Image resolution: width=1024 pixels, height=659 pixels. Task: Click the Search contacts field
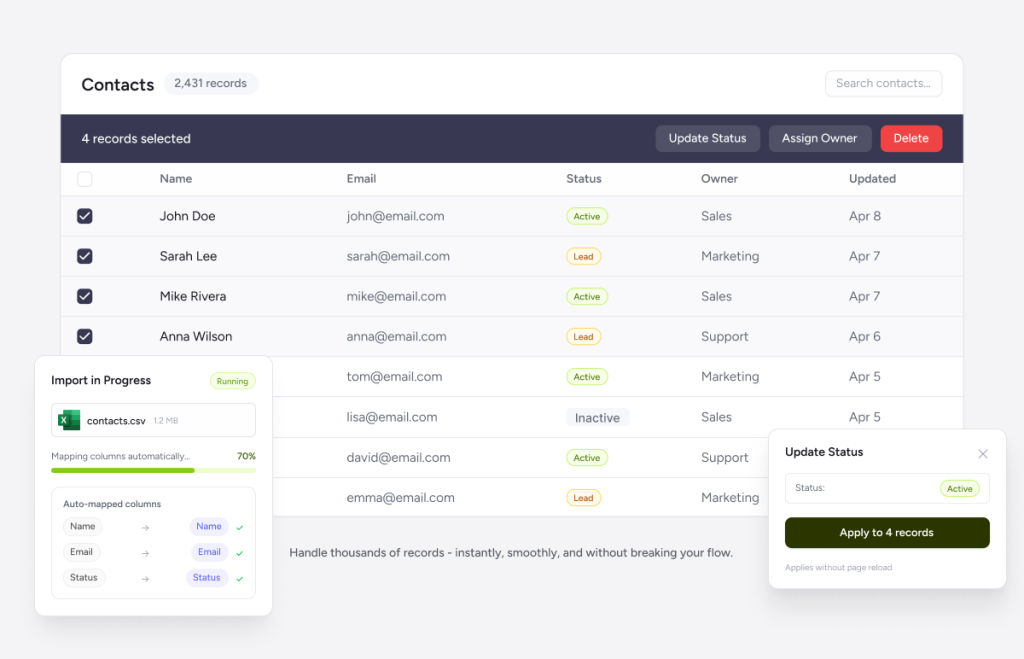[x=883, y=84]
